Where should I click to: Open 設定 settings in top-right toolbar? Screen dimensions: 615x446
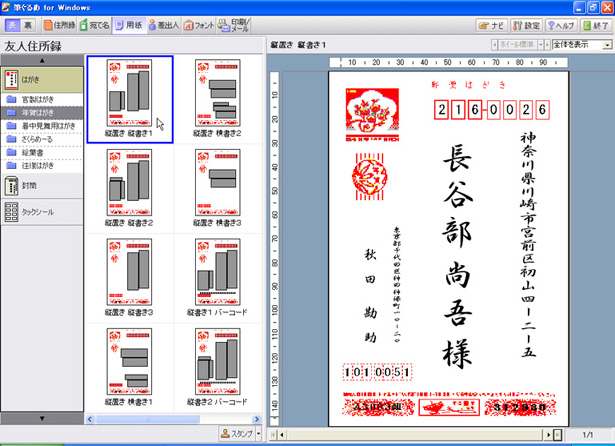[527, 24]
